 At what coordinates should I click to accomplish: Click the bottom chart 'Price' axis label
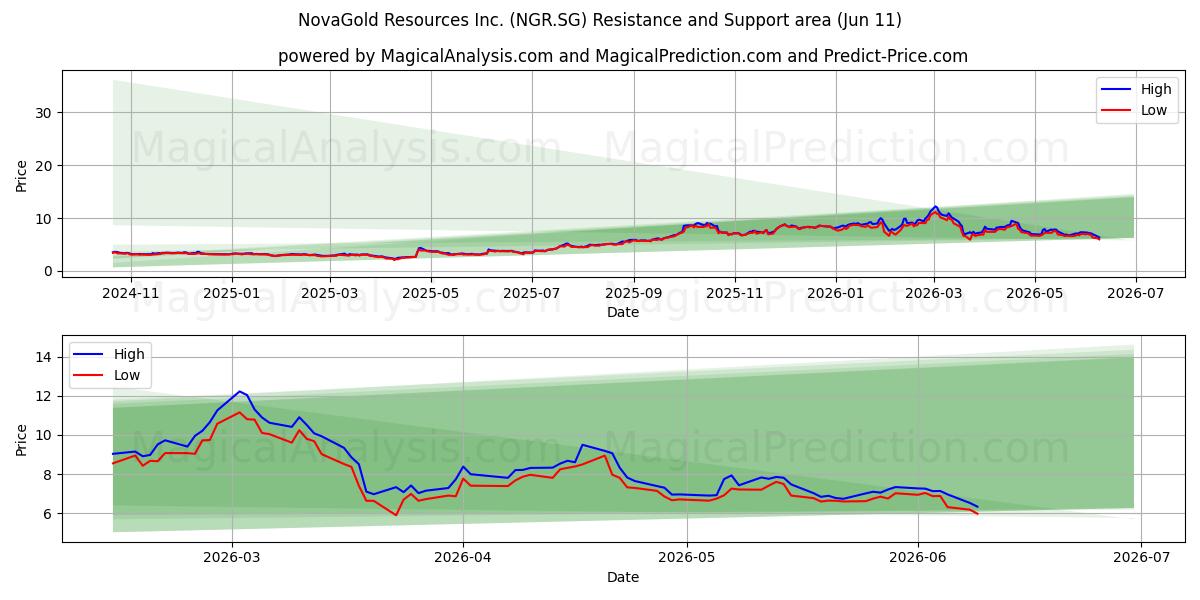22,439
